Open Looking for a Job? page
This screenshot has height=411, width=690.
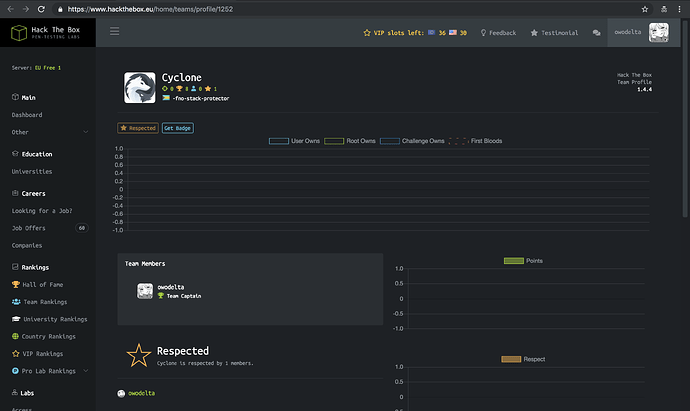[42, 211]
